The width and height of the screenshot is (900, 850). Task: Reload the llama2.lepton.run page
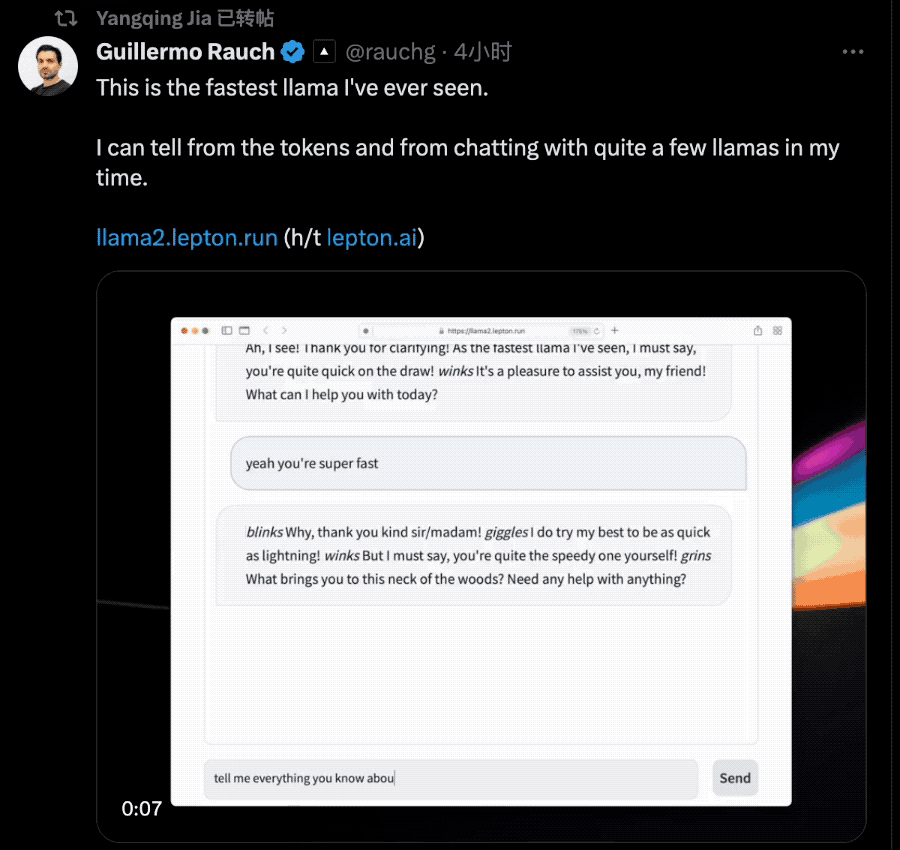coord(594,330)
